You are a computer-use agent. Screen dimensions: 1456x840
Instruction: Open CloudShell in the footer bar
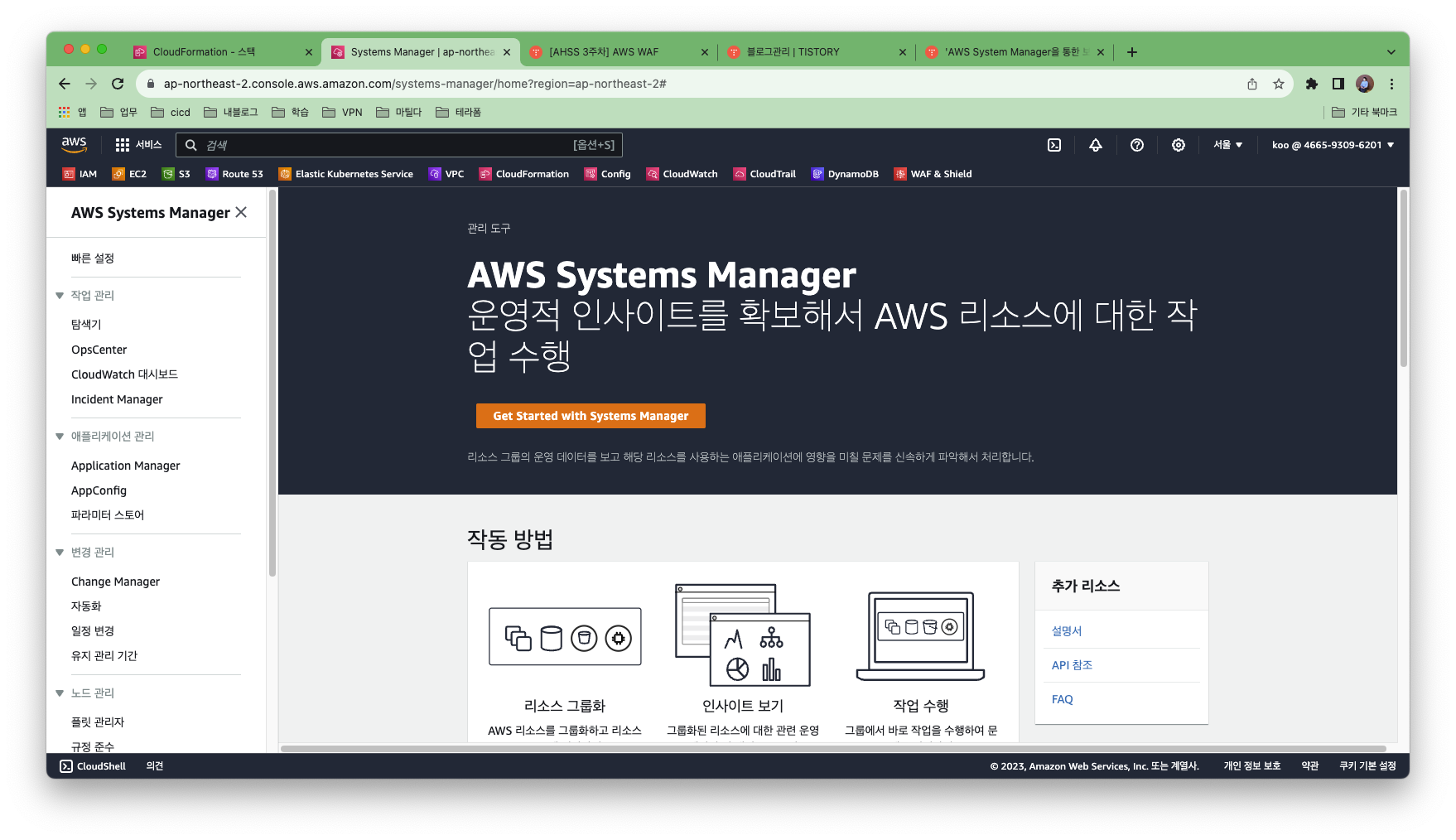[x=93, y=766]
